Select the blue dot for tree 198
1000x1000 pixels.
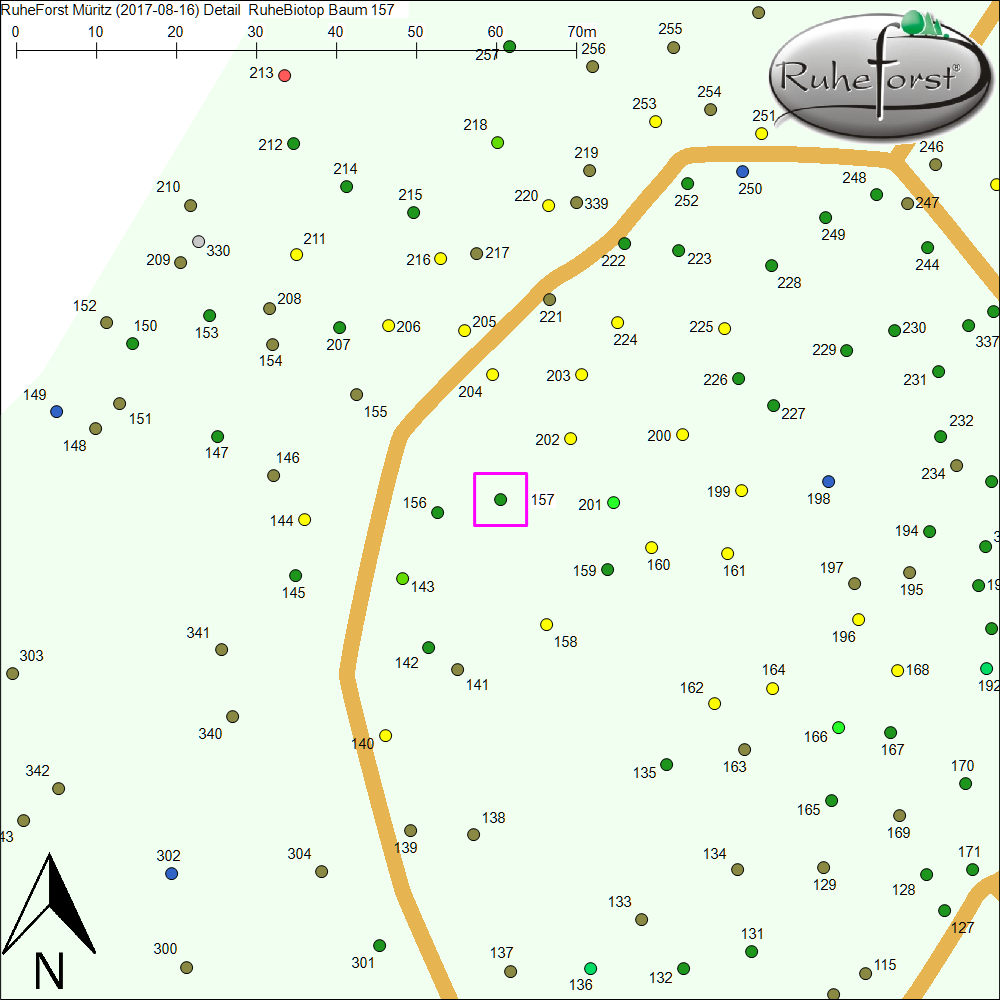(828, 481)
